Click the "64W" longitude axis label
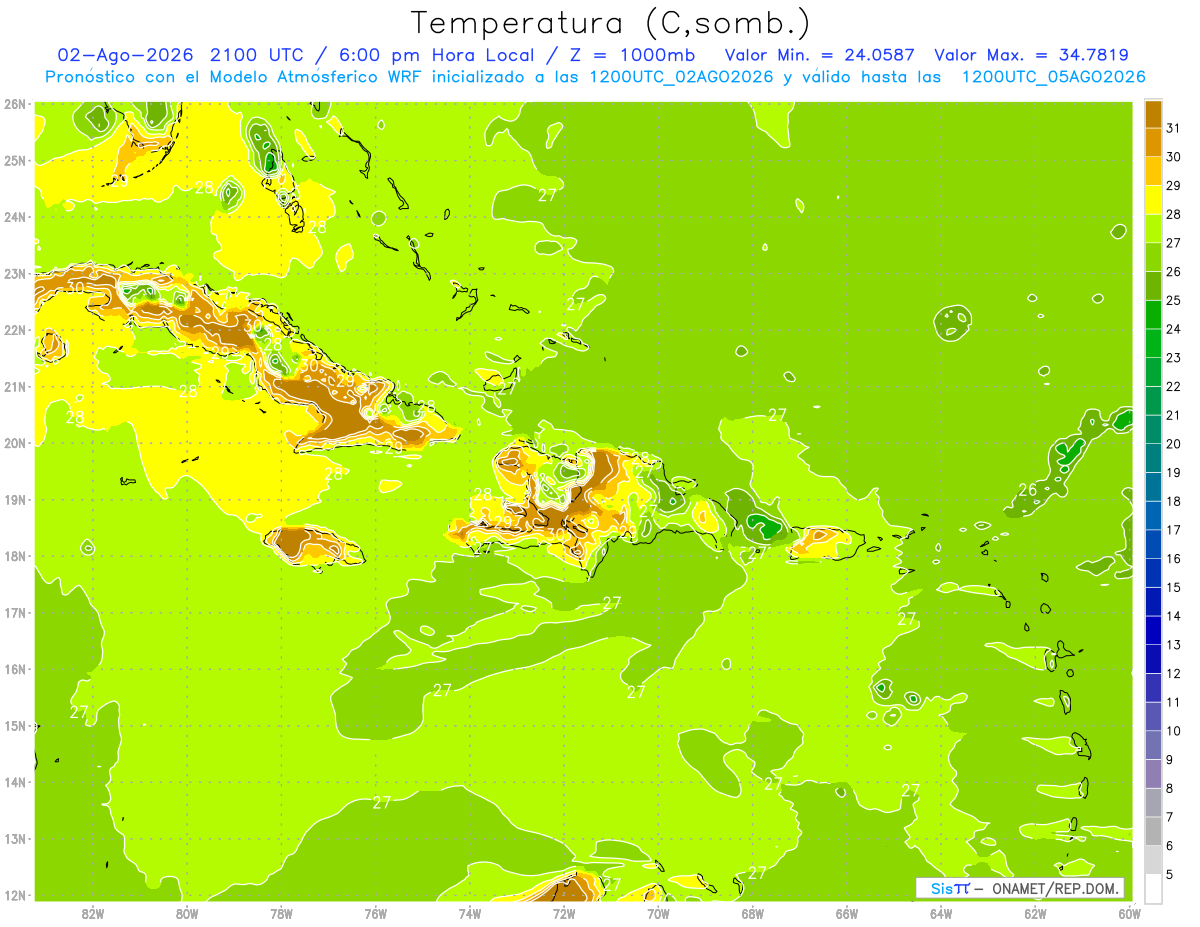This screenshot has height=927, width=1200. 941,913
